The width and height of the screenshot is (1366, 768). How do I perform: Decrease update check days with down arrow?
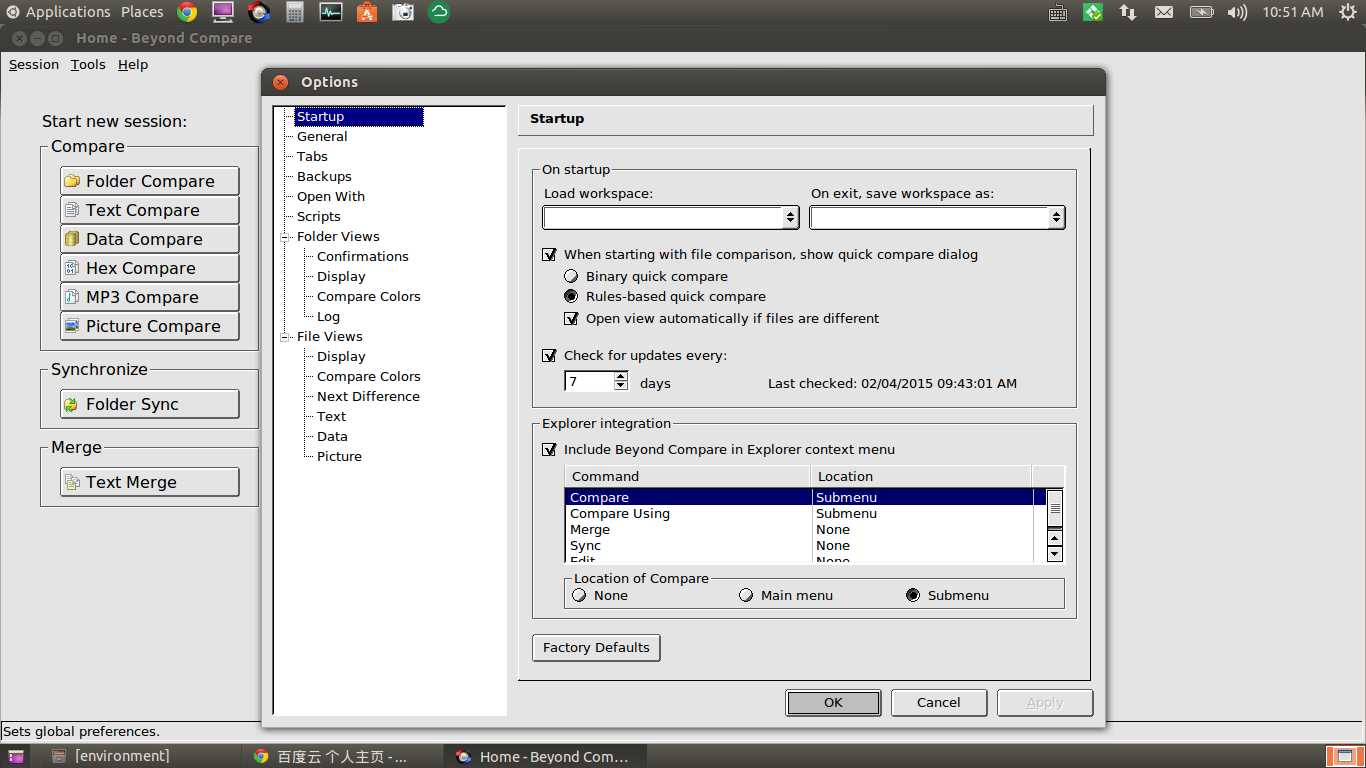click(621, 386)
